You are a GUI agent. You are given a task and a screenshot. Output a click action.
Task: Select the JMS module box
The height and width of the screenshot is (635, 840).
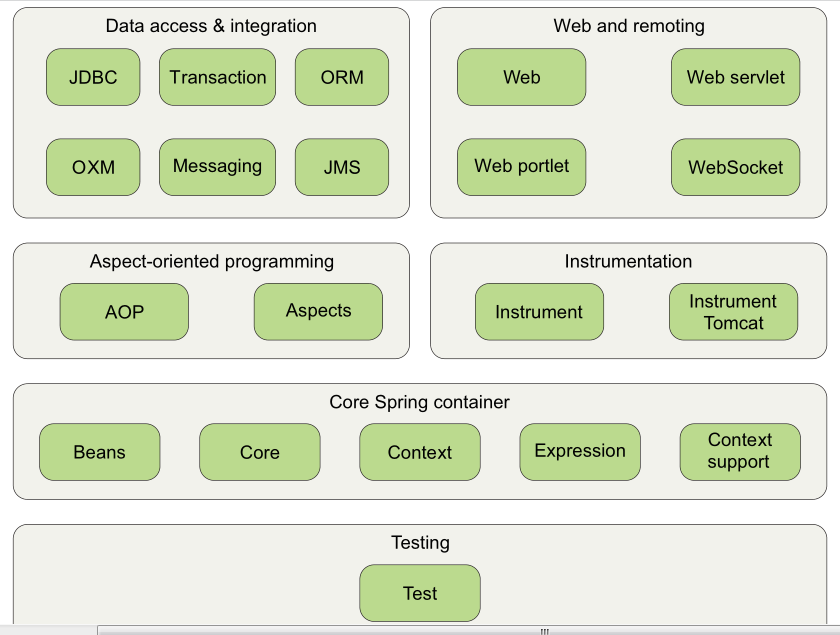coord(342,167)
